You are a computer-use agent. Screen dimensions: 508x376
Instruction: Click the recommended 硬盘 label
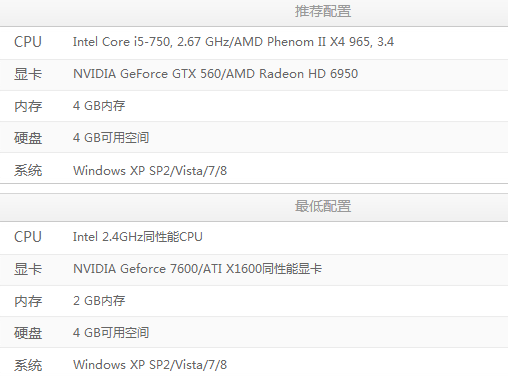click(28, 138)
